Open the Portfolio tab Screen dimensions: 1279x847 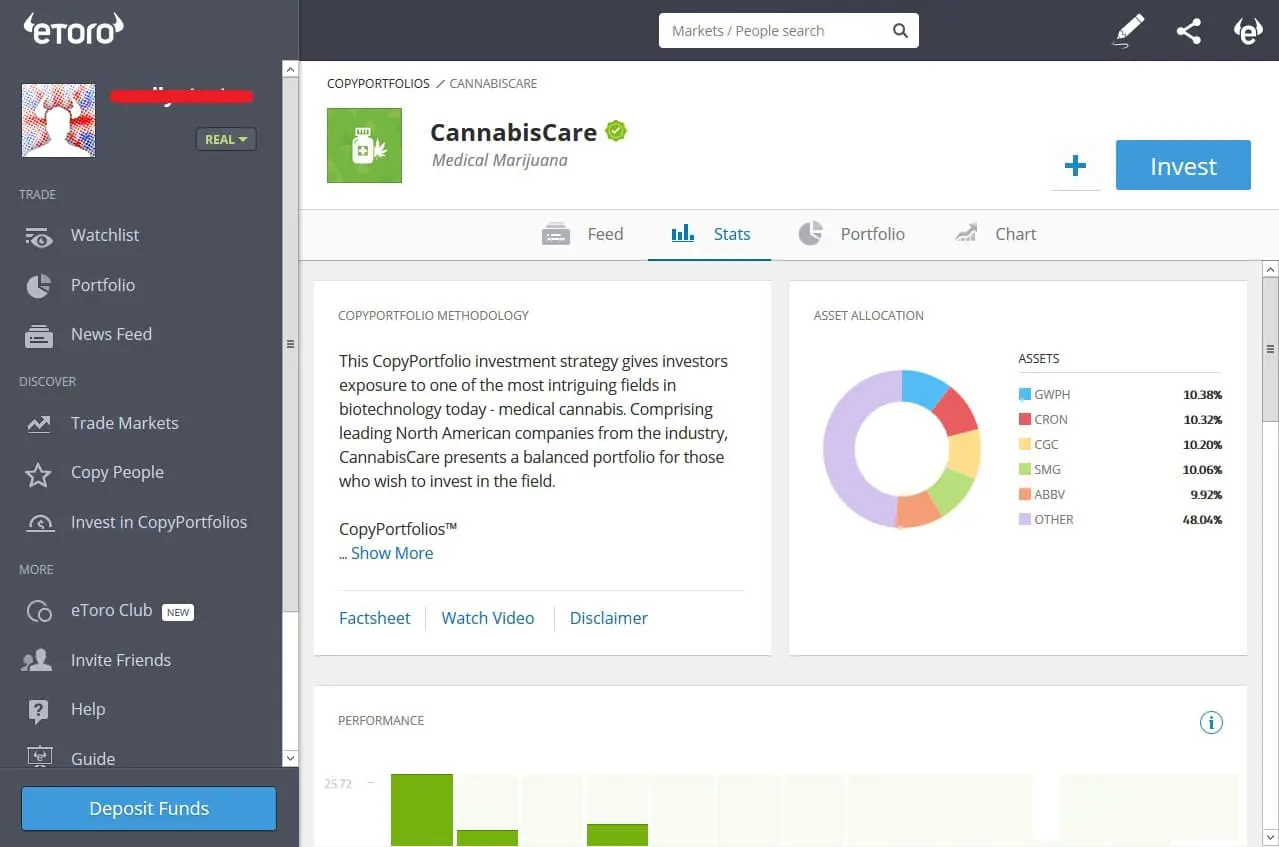852,234
